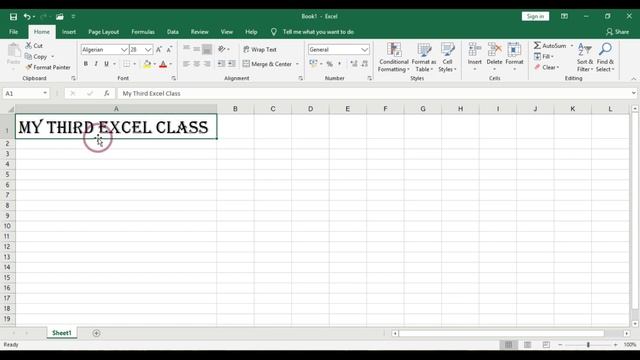
Task: Toggle Underline formatting
Action: point(107,64)
